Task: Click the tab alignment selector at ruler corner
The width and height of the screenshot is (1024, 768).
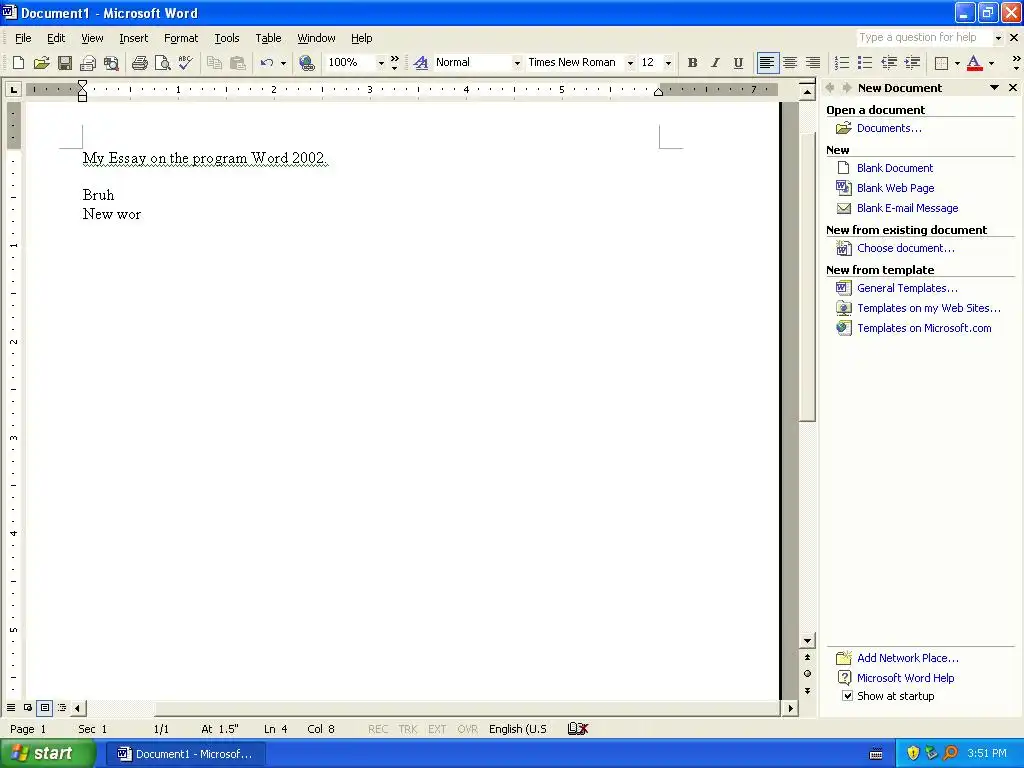Action: (x=13, y=89)
